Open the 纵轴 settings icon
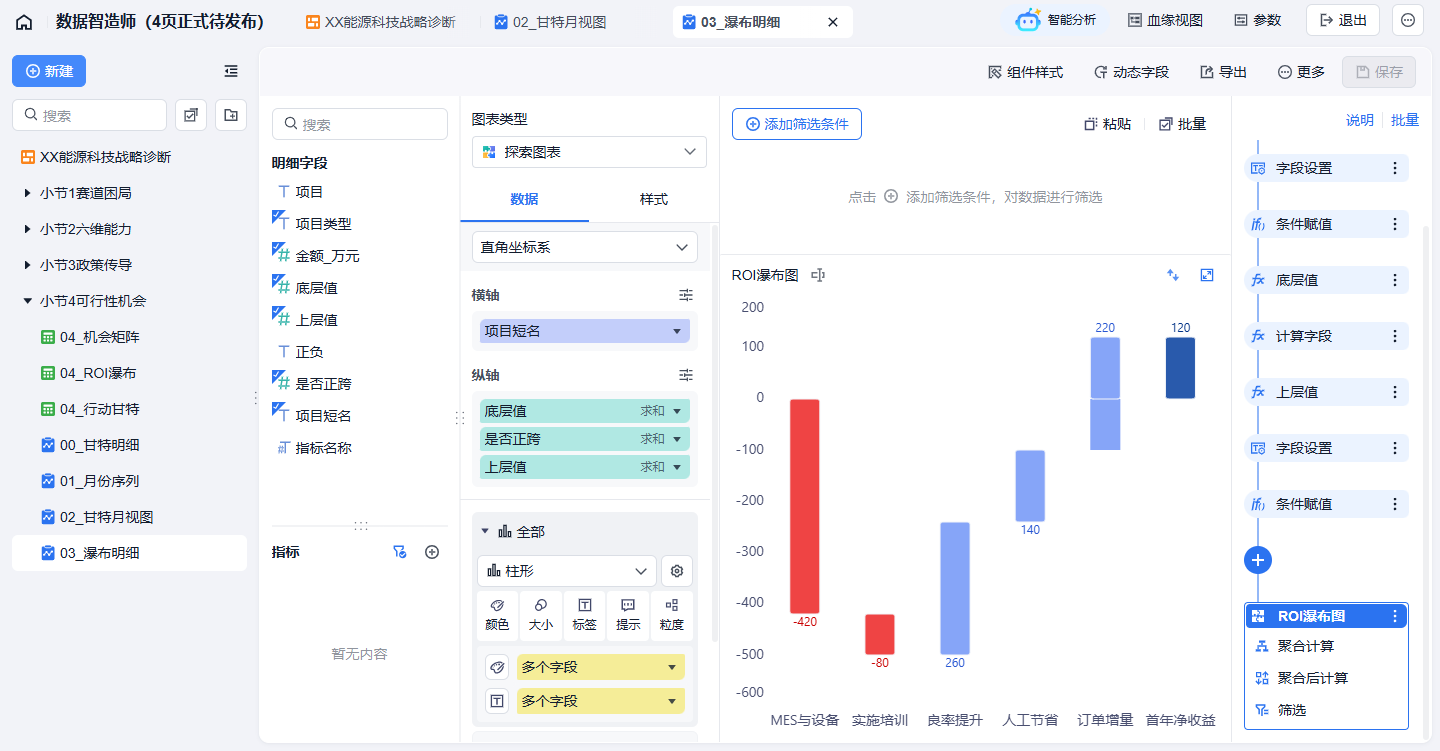The width and height of the screenshot is (1440, 751). coord(686,375)
